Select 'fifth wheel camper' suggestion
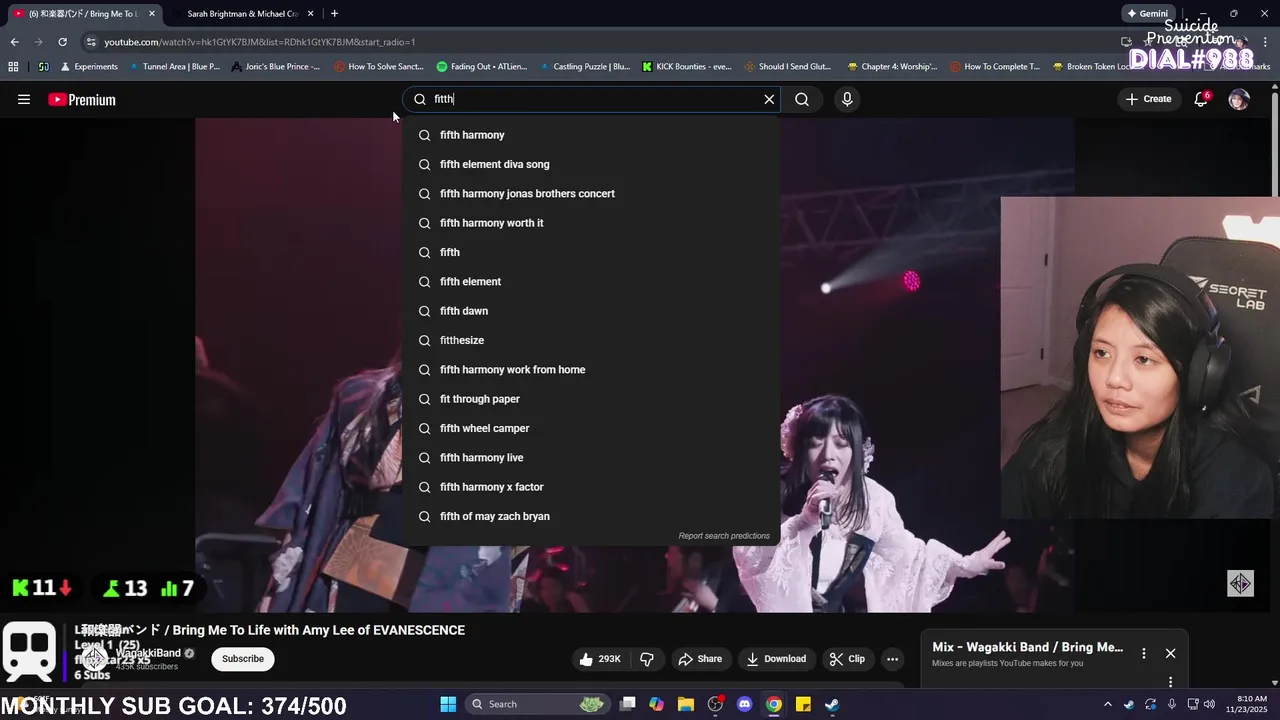The width and height of the screenshot is (1280, 720). pos(591,428)
